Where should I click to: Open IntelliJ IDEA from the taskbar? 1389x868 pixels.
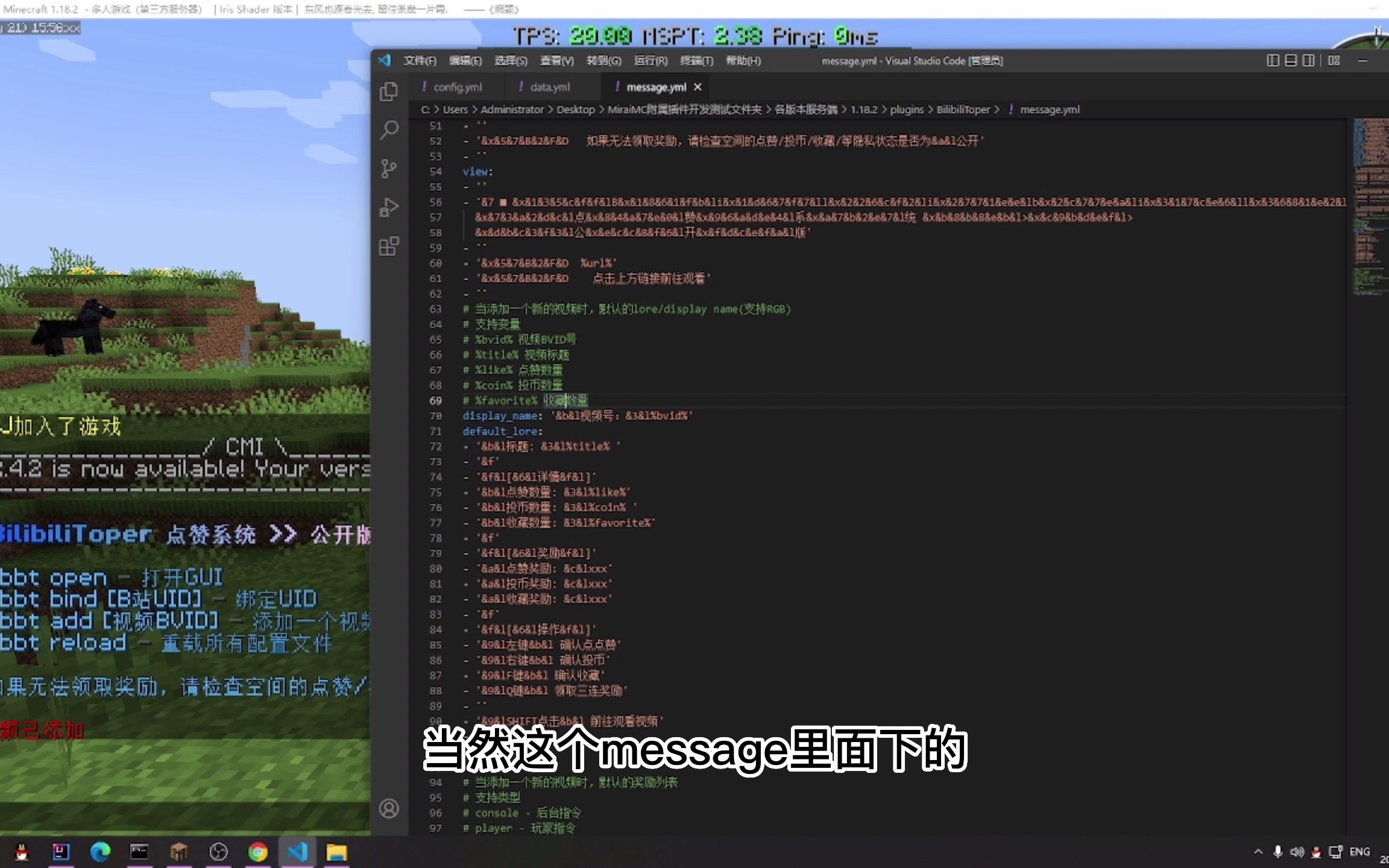(x=61, y=852)
